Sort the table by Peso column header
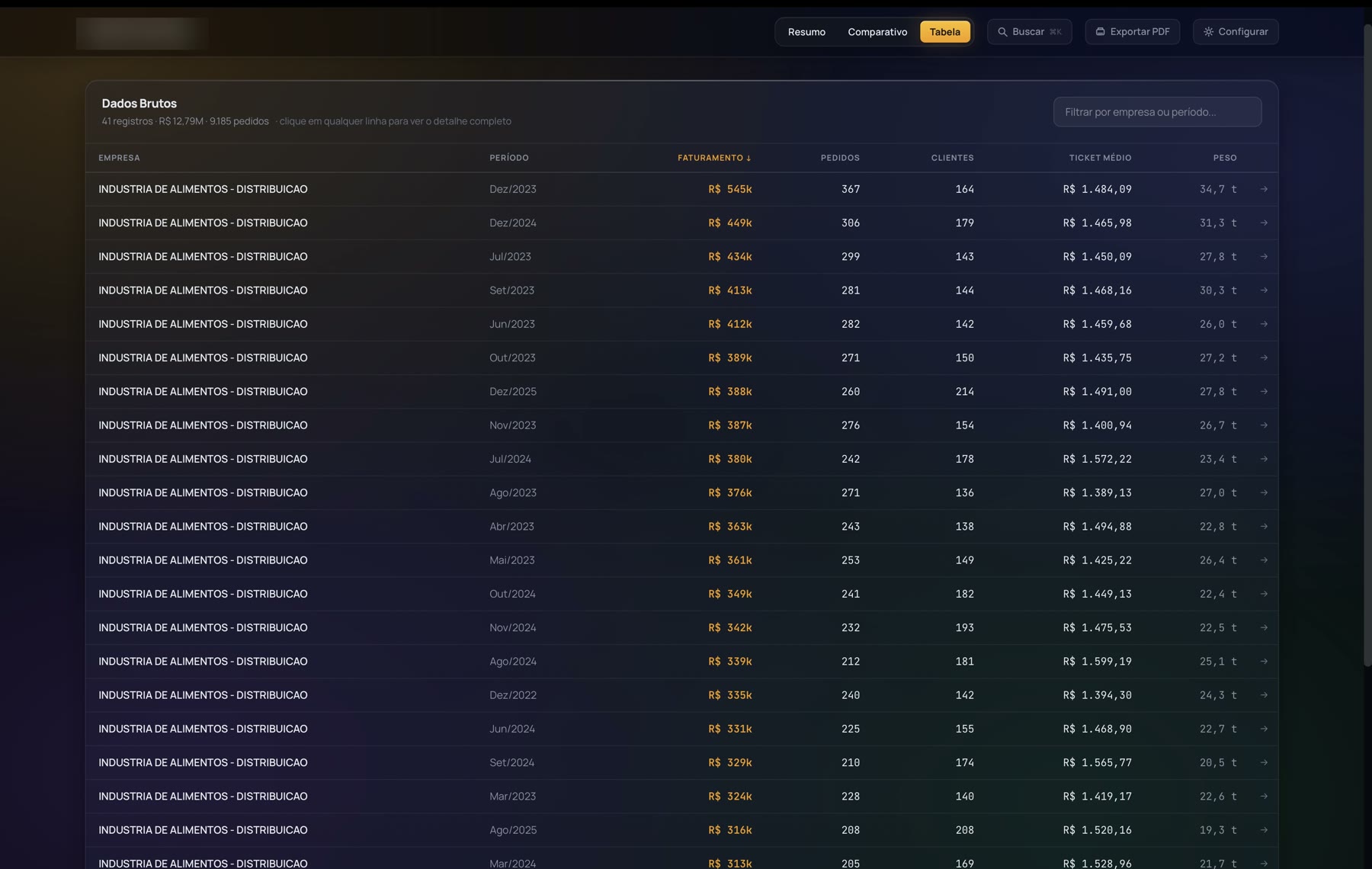The height and width of the screenshot is (869, 1372). pyautogui.click(x=1225, y=158)
